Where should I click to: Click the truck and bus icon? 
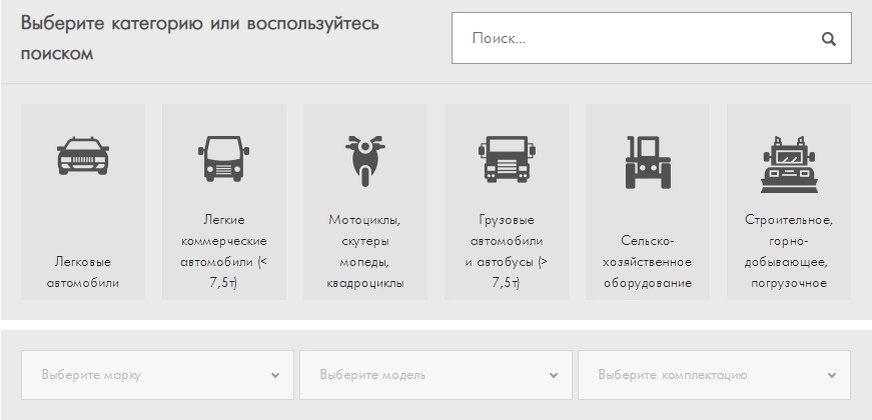pos(507,159)
